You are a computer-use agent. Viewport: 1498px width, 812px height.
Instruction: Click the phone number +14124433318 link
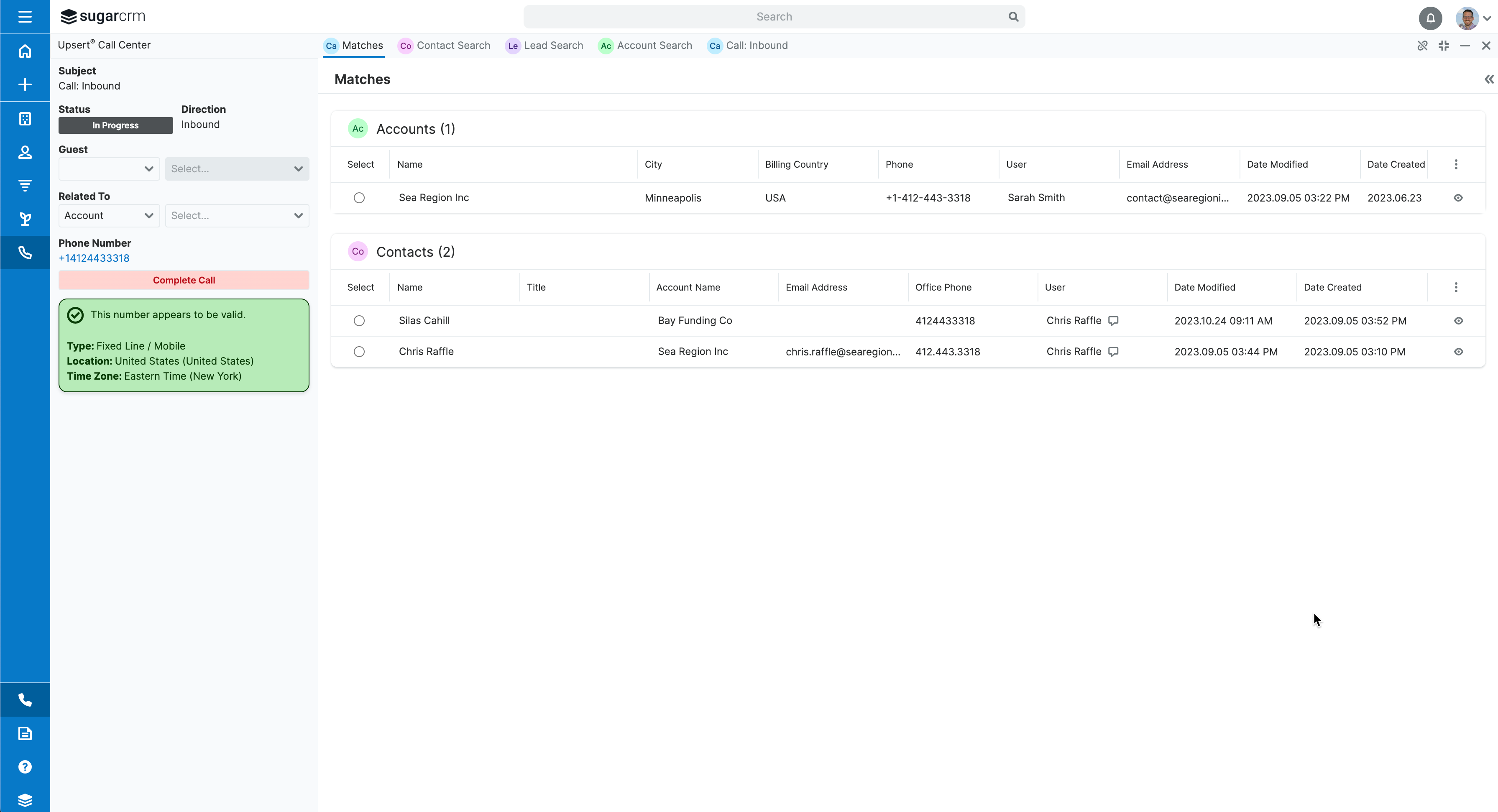pos(94,258)
